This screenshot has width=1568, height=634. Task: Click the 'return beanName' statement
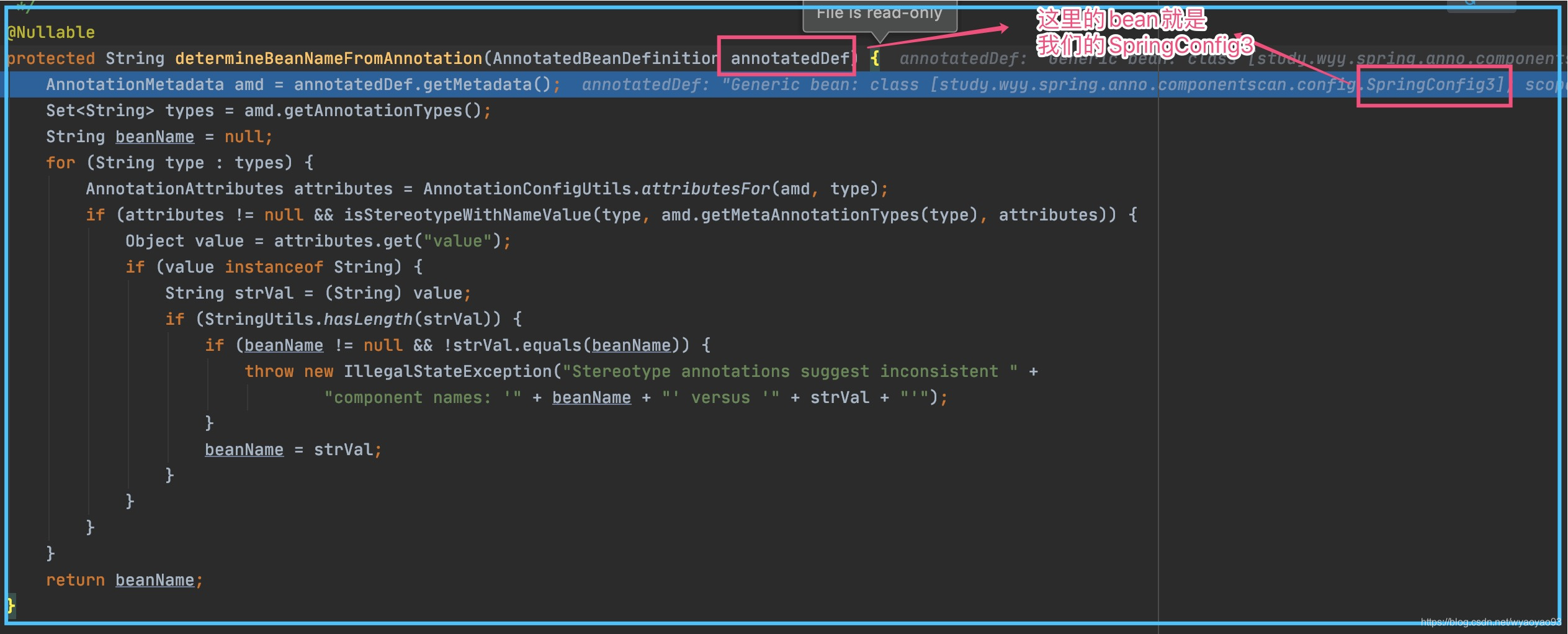click(x=124, y=580)
